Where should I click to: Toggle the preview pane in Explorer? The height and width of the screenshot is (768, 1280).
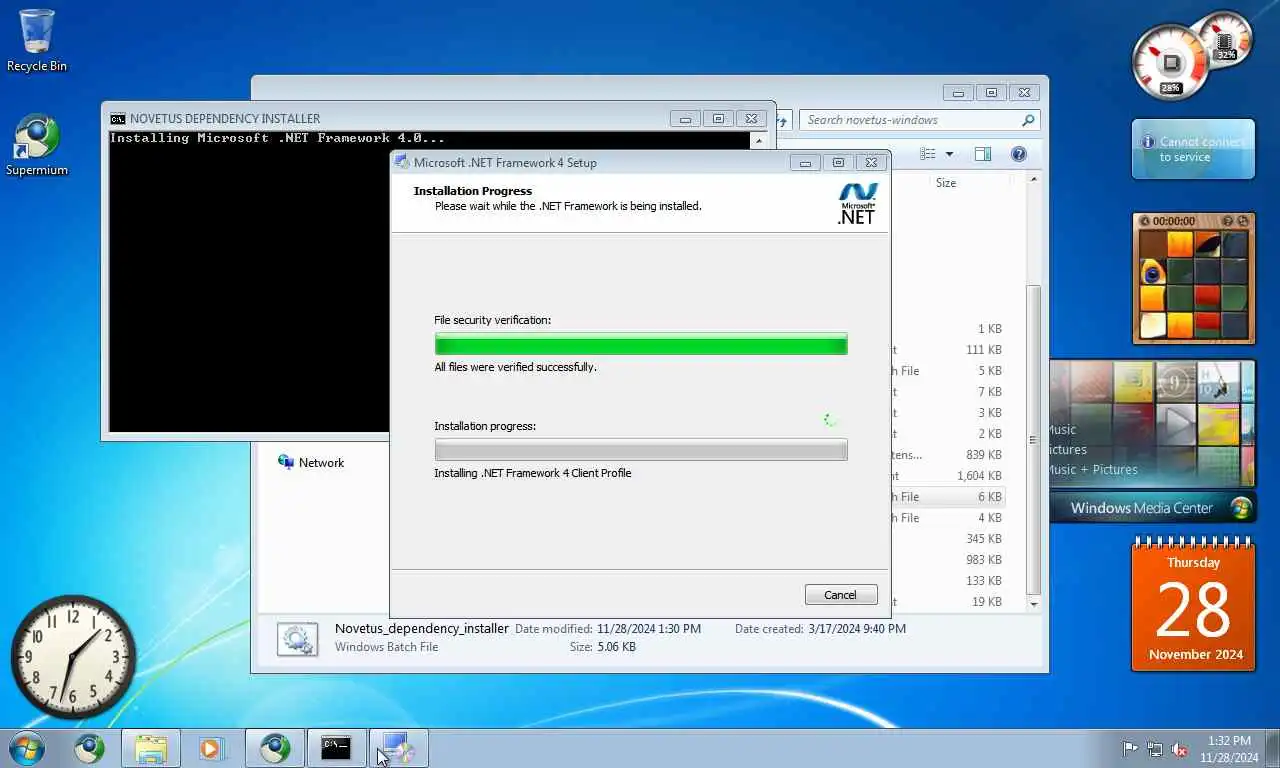click(x=983, y=154)
